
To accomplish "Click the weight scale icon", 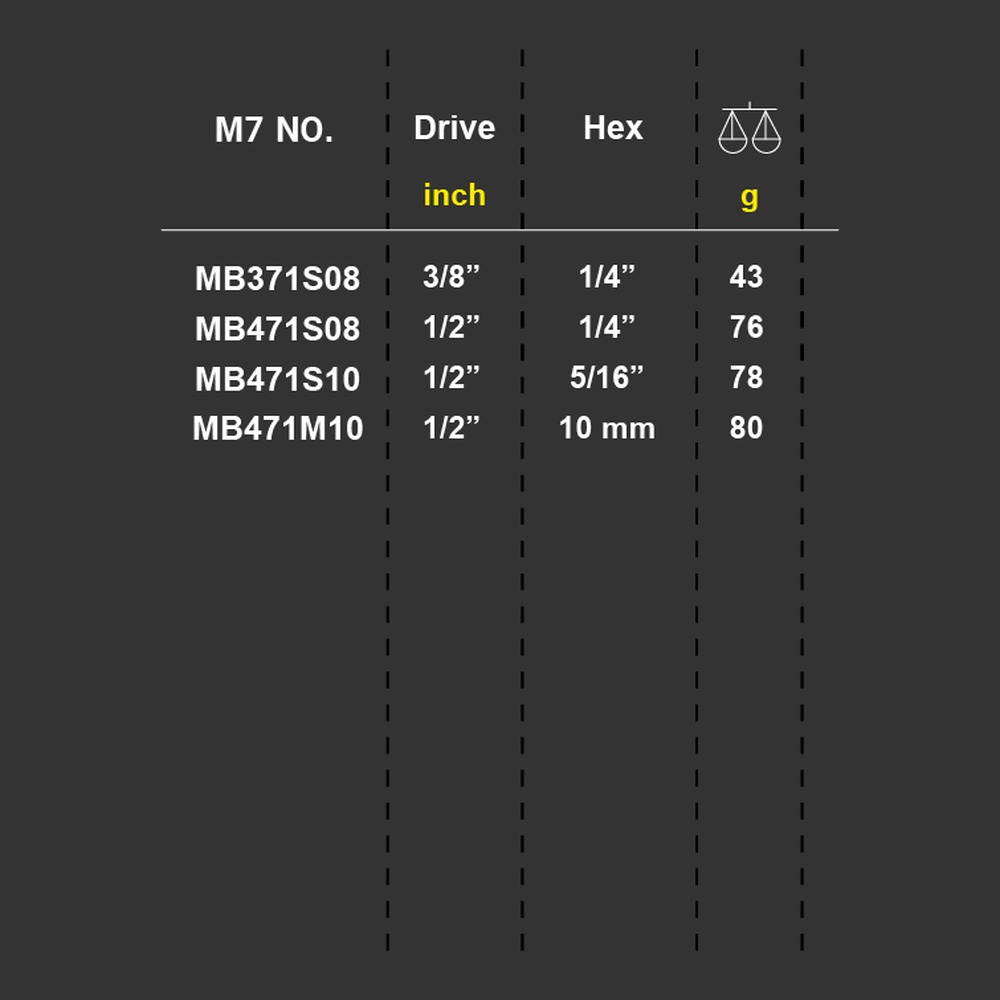I will pos(749,128).
